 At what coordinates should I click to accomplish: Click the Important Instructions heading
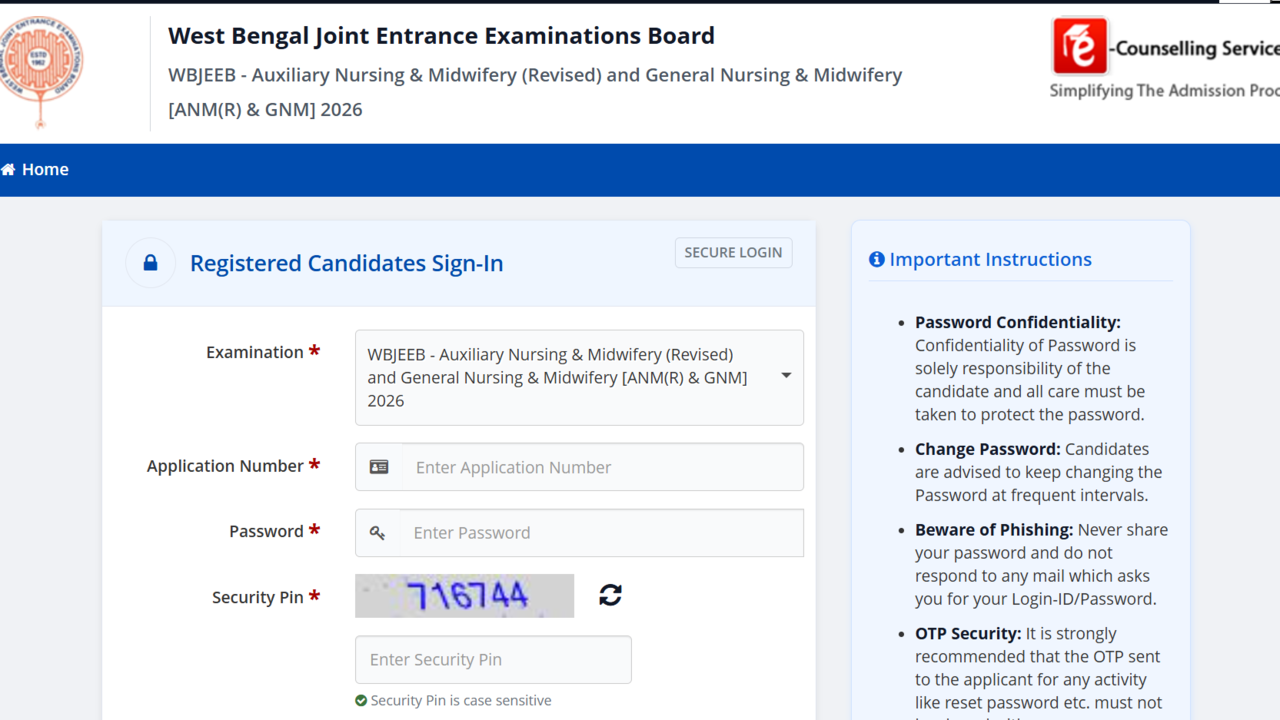(x=990, y=260)
